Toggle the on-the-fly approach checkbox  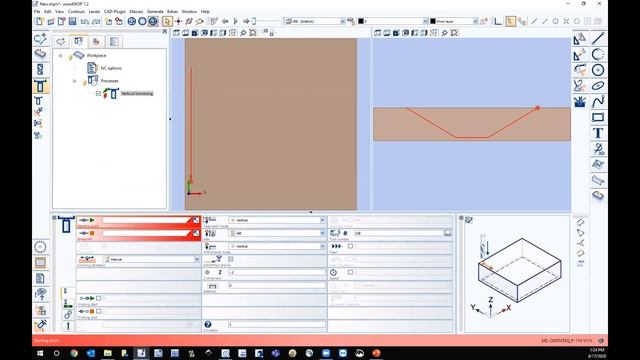[231, 259]
